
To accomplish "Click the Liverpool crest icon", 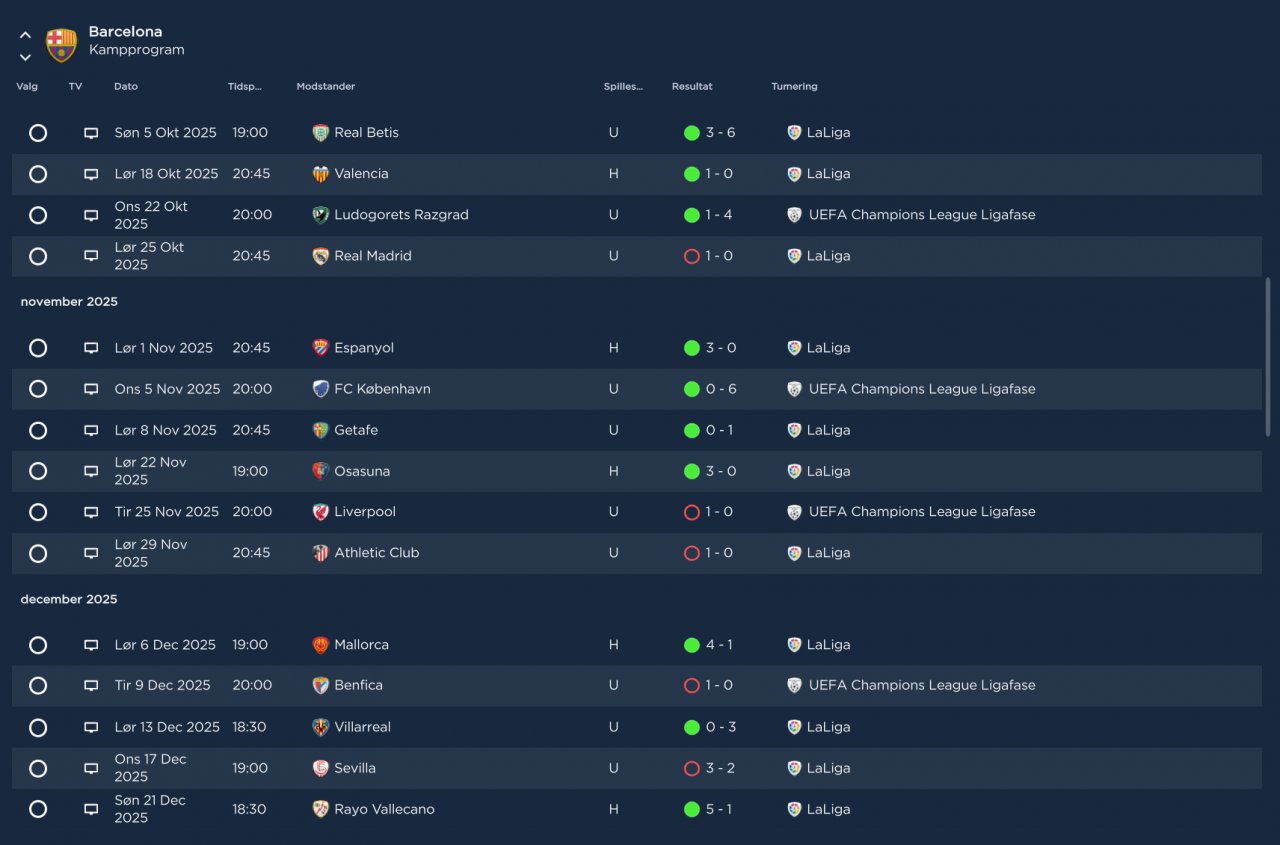I will 320,512.
